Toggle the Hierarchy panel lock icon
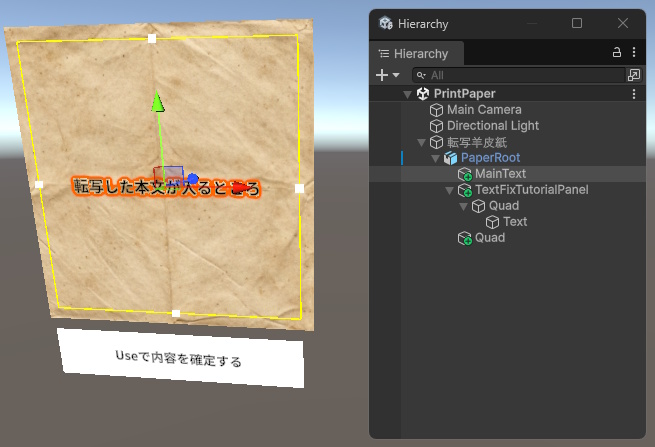Screen dimensions: 655x447 [x=617, y=53]
